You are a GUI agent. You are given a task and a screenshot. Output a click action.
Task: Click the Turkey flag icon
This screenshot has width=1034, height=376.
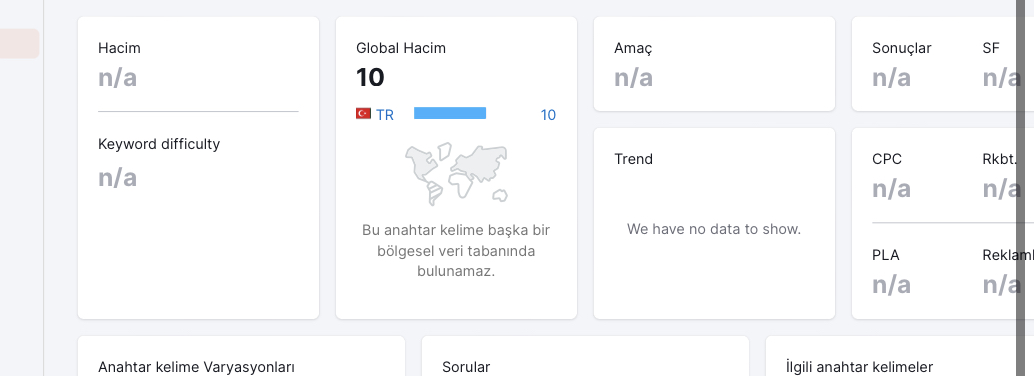pyautogui.click(x=363, y=113)
